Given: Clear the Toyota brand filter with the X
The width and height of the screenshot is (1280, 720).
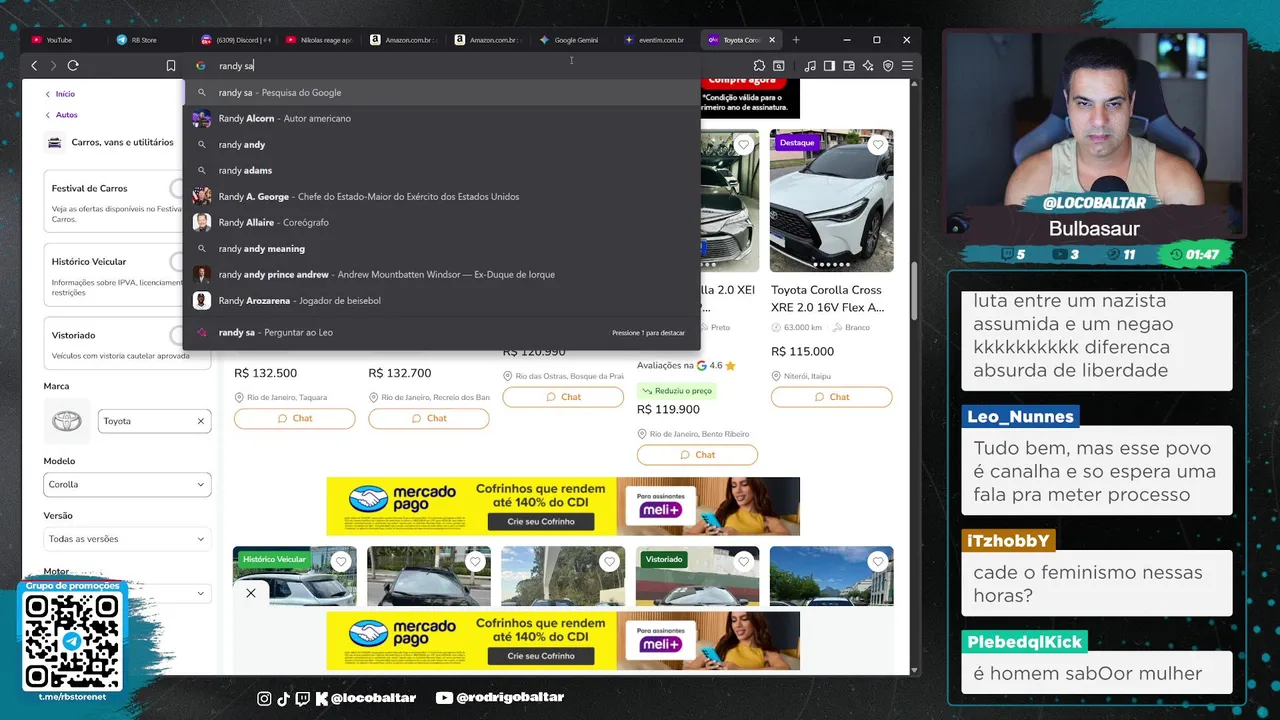Looking at the screenshot, I should (200, 421).
